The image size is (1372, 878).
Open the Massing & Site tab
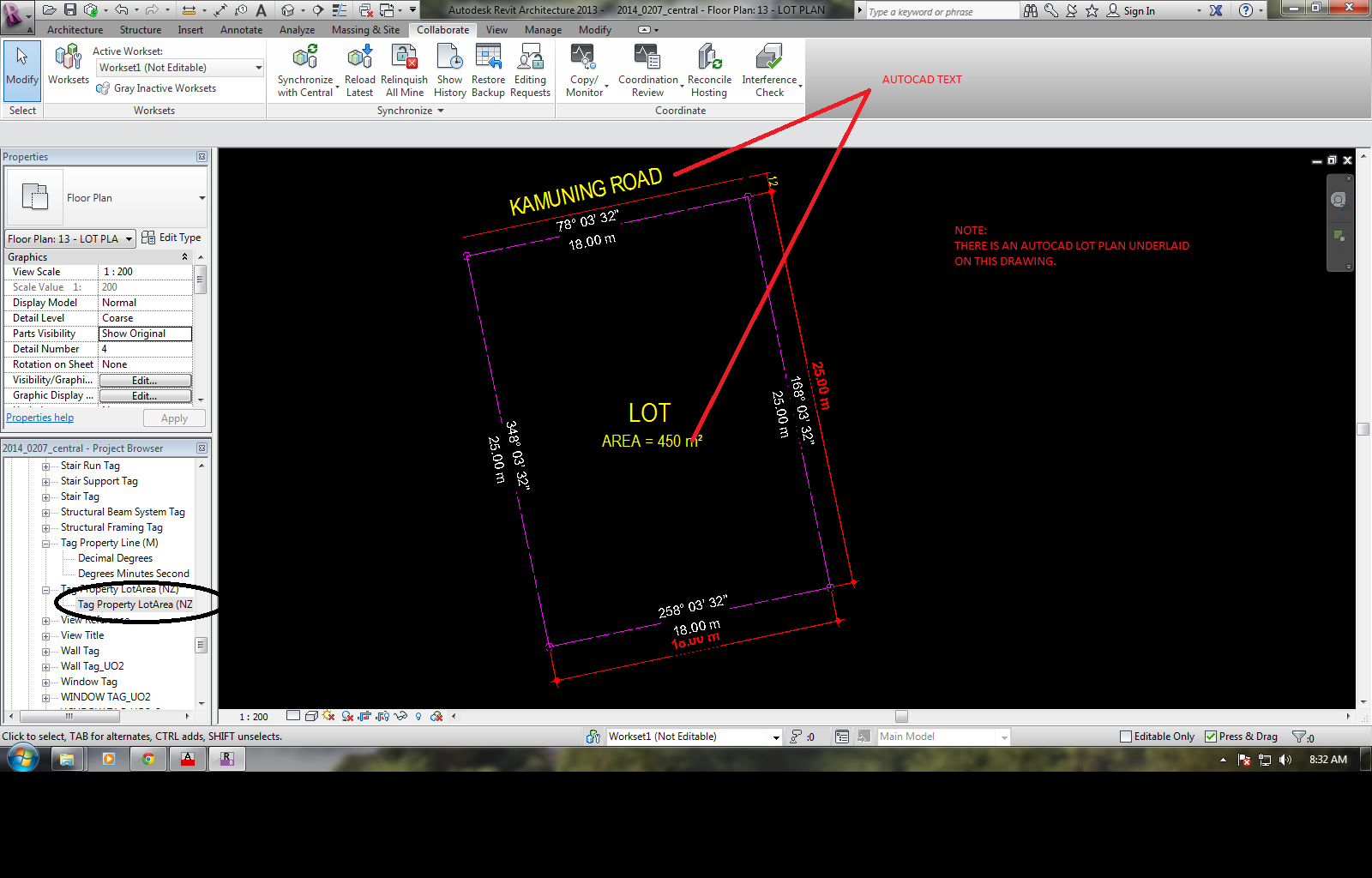(365, 30)
